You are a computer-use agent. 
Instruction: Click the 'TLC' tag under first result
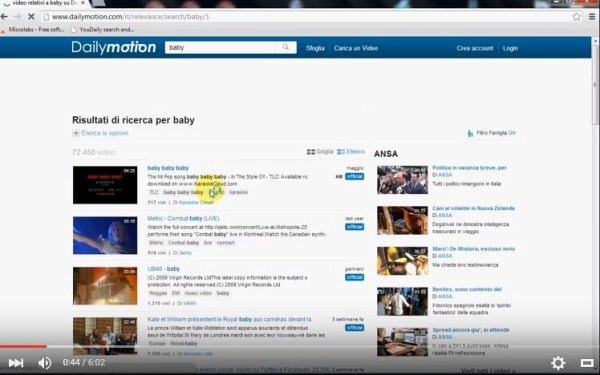pos(153,192)
